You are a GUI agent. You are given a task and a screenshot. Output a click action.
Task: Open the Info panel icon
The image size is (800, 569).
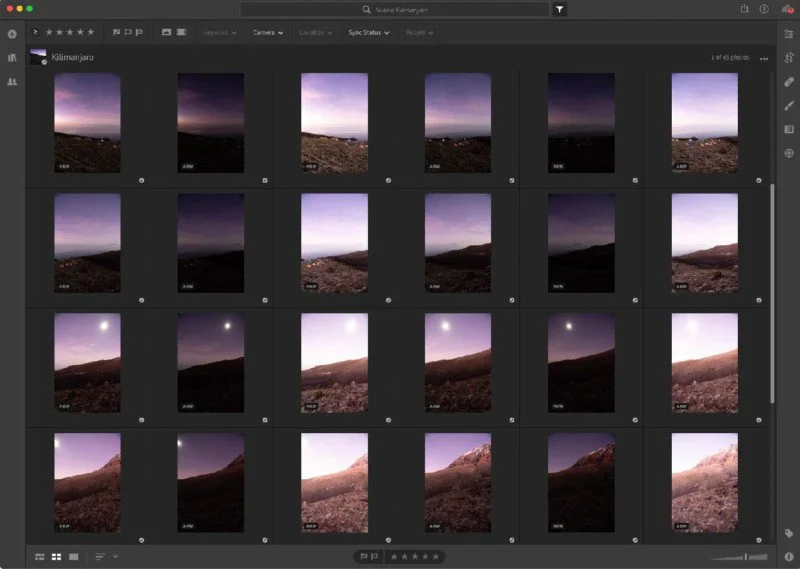click(x=789, y=557)
